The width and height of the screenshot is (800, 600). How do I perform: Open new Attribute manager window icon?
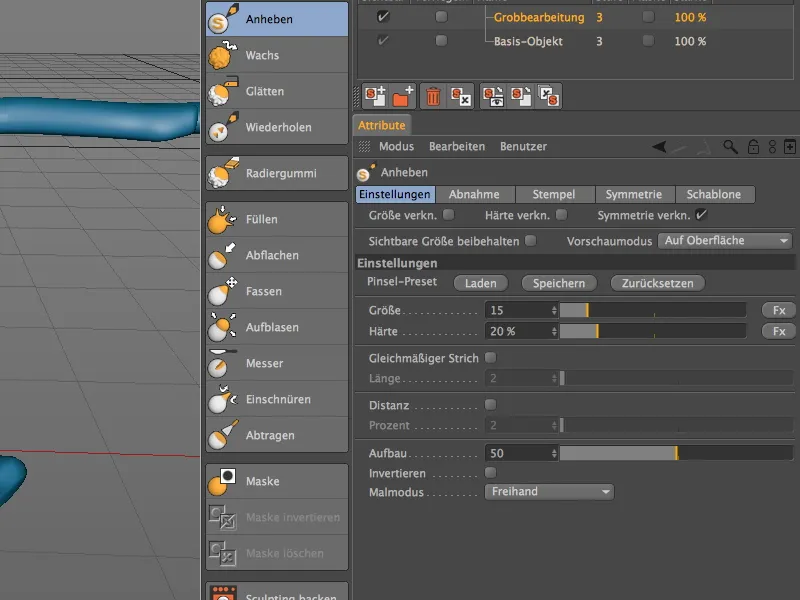[790, 147]
